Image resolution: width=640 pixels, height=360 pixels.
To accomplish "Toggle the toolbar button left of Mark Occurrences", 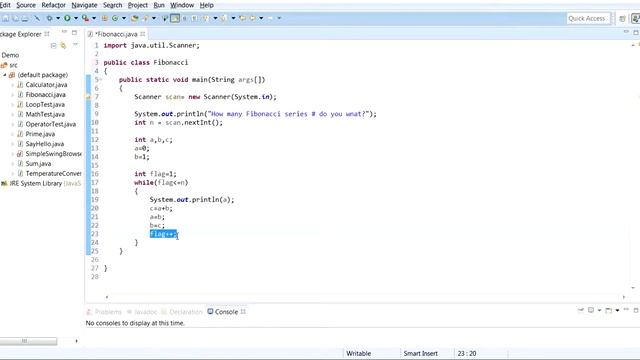I will coord(165,18).
